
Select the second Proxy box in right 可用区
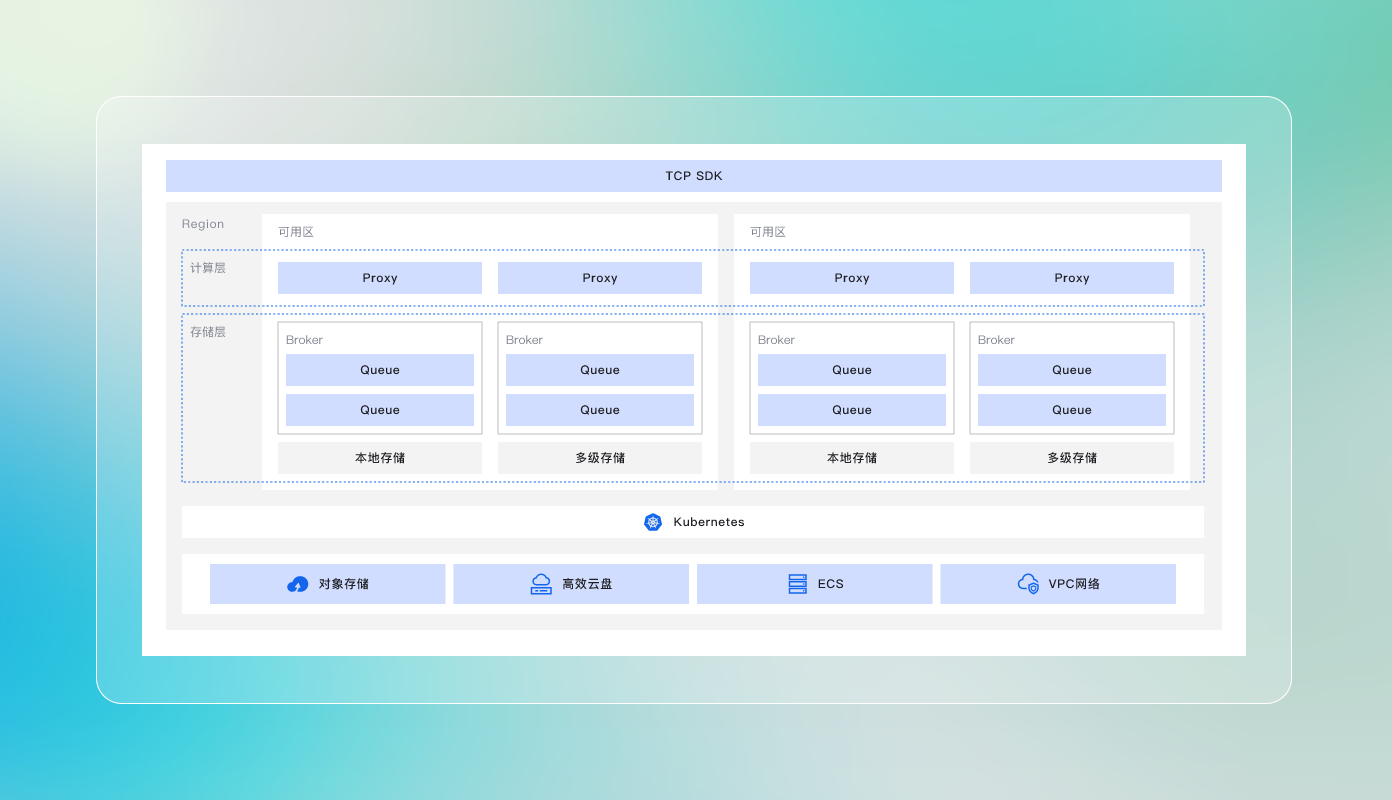pyautogui.click(x=1072, y=278)
